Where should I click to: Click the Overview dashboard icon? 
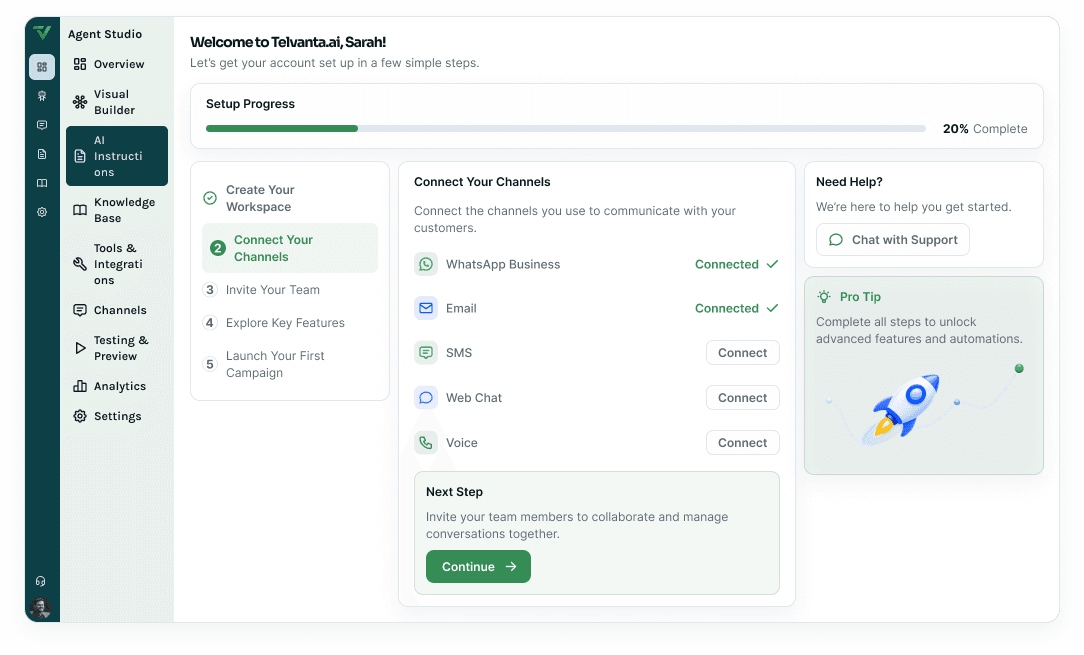pos(80,64)
